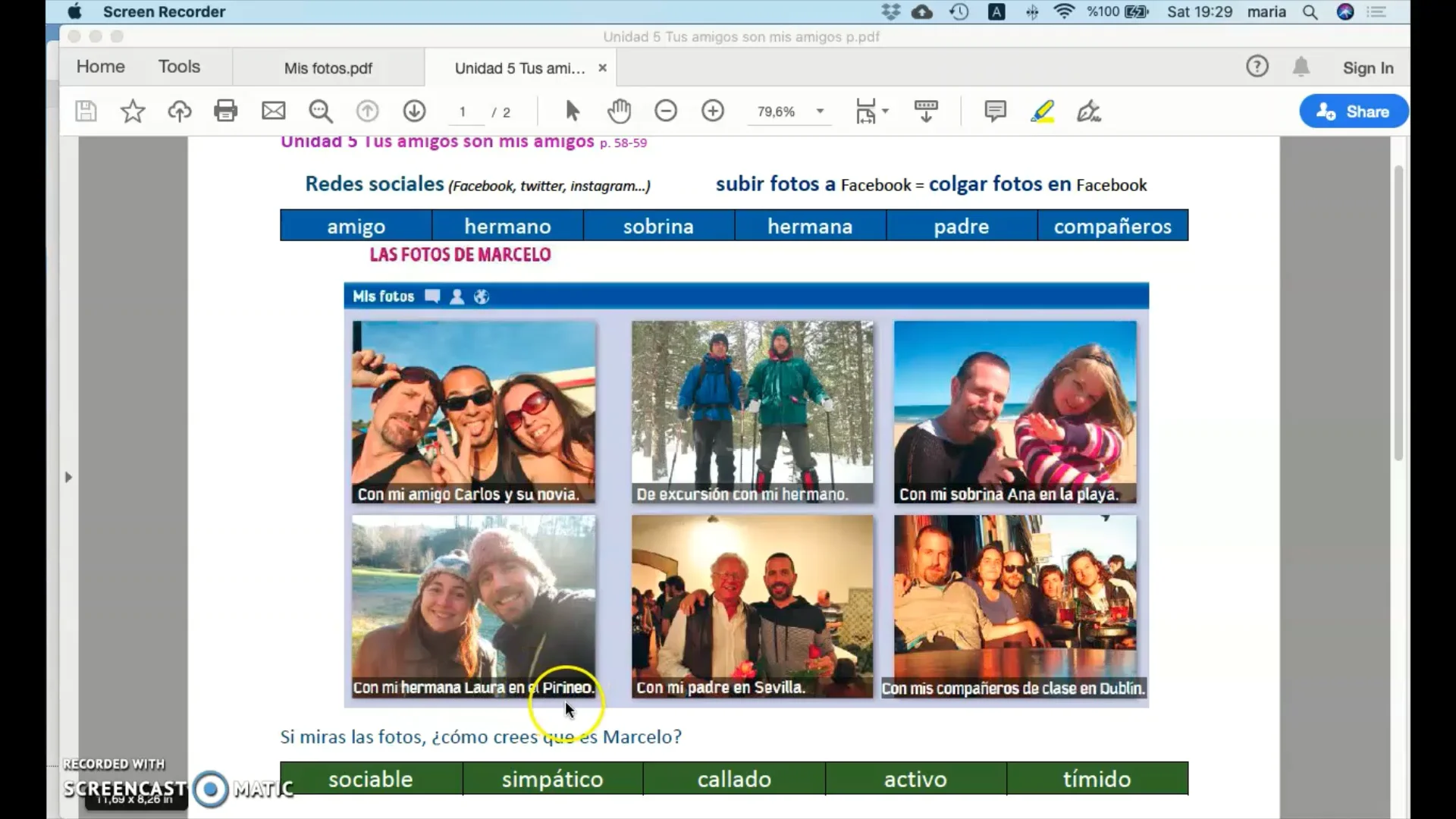This screenshot has width=1456, height=819.
Task: Upload file using the cloud arrow icon
Action: pyautogui.click(x=180, y=111)
